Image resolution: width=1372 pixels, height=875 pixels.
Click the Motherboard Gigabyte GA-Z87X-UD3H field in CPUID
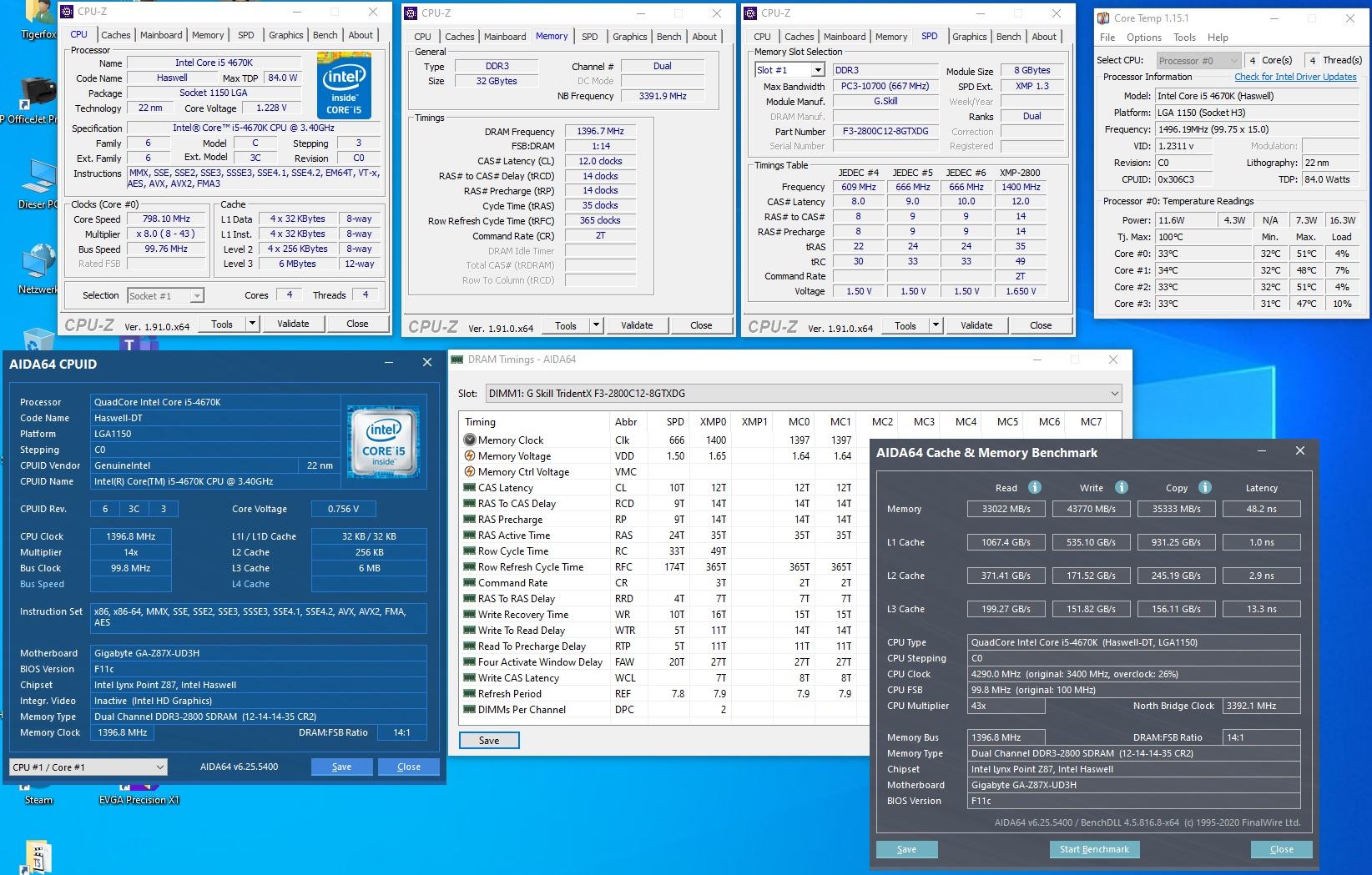pos(260,653)
